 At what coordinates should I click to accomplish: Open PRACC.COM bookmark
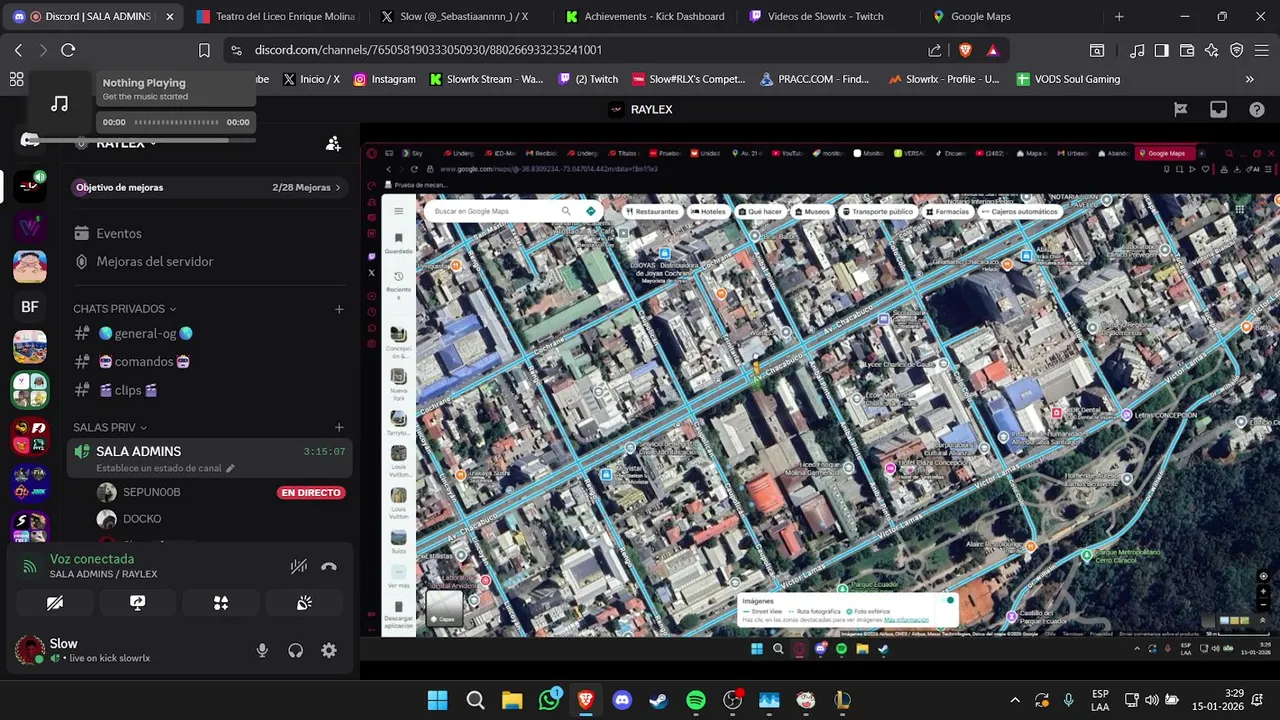pyautogui.click(x=814, y=79)
